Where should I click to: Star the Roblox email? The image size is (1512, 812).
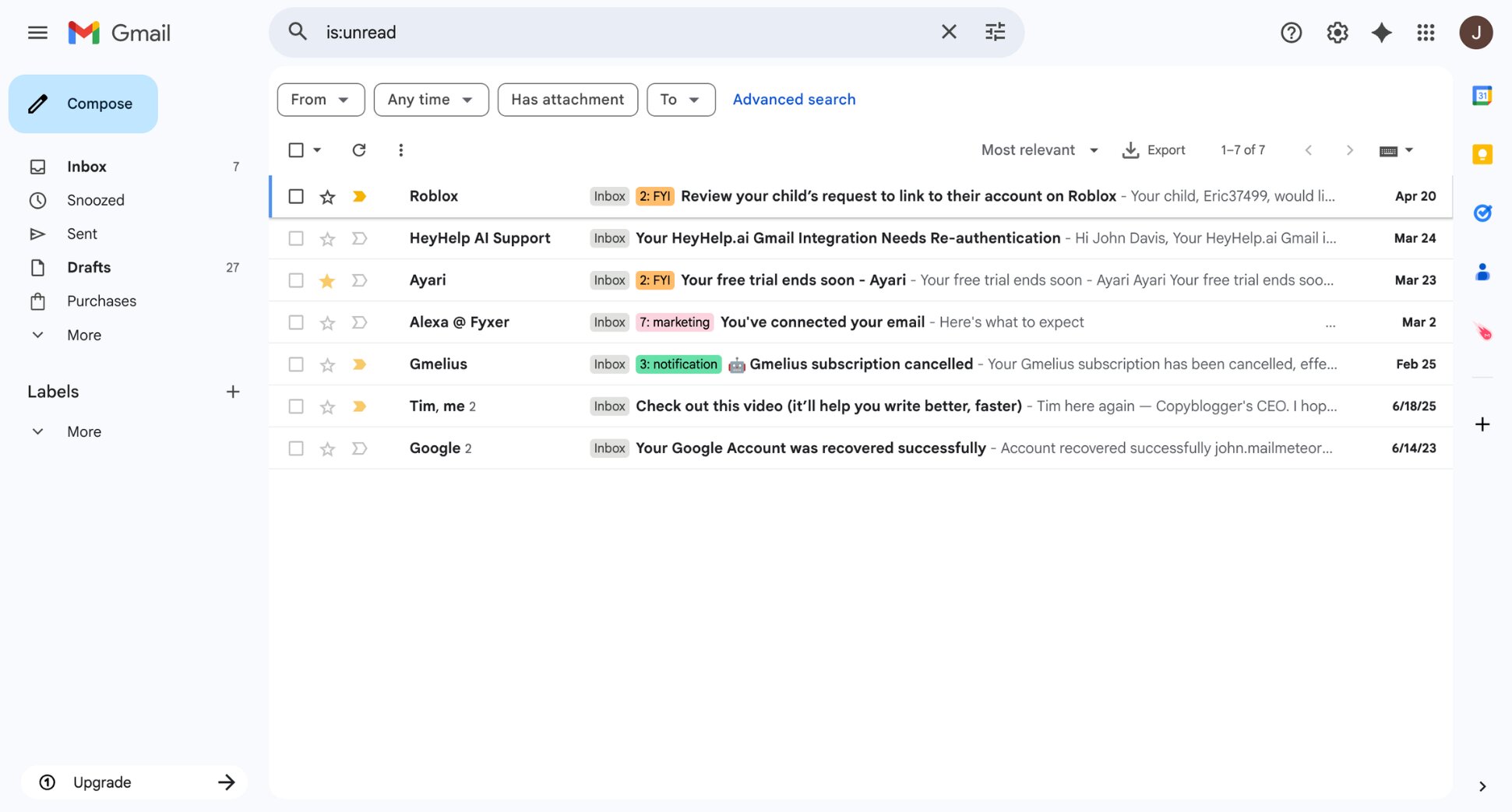pyautogui.click(x=327, y=196)
